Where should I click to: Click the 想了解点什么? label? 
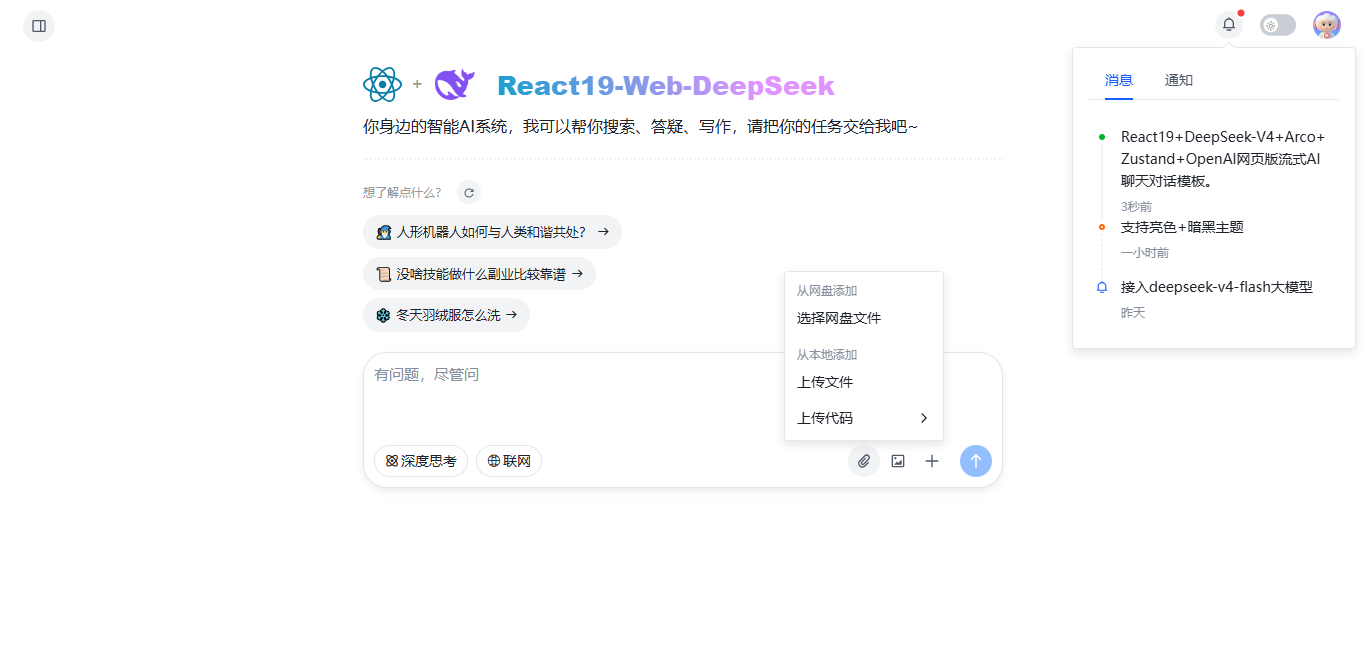tap(402, 193)
